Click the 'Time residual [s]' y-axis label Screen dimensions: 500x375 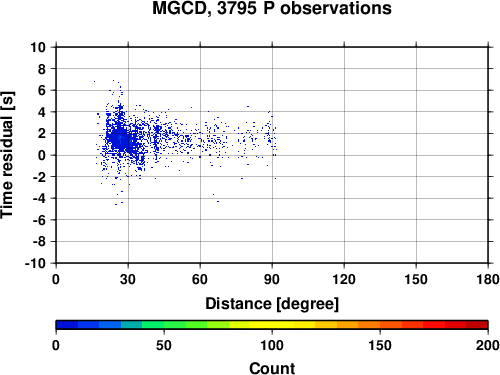pyautogui.click(x=7, y=155)
